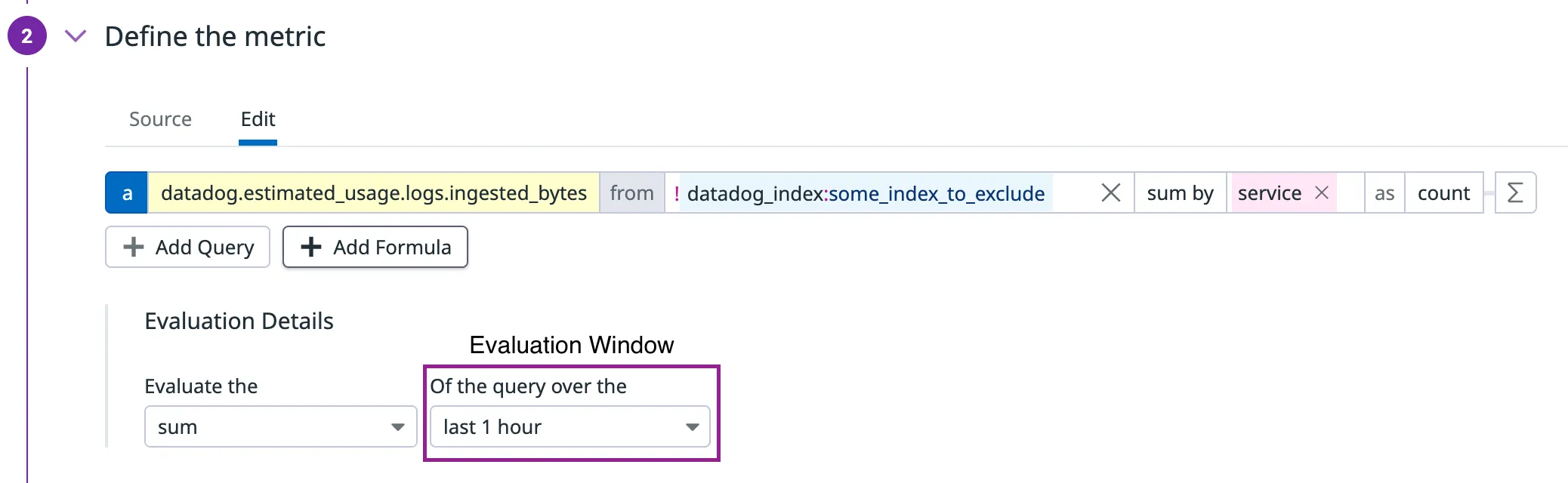Remove the service group-by tag
The width and height of the screenshot is (1568, 483).
[x=1322, y=193]
